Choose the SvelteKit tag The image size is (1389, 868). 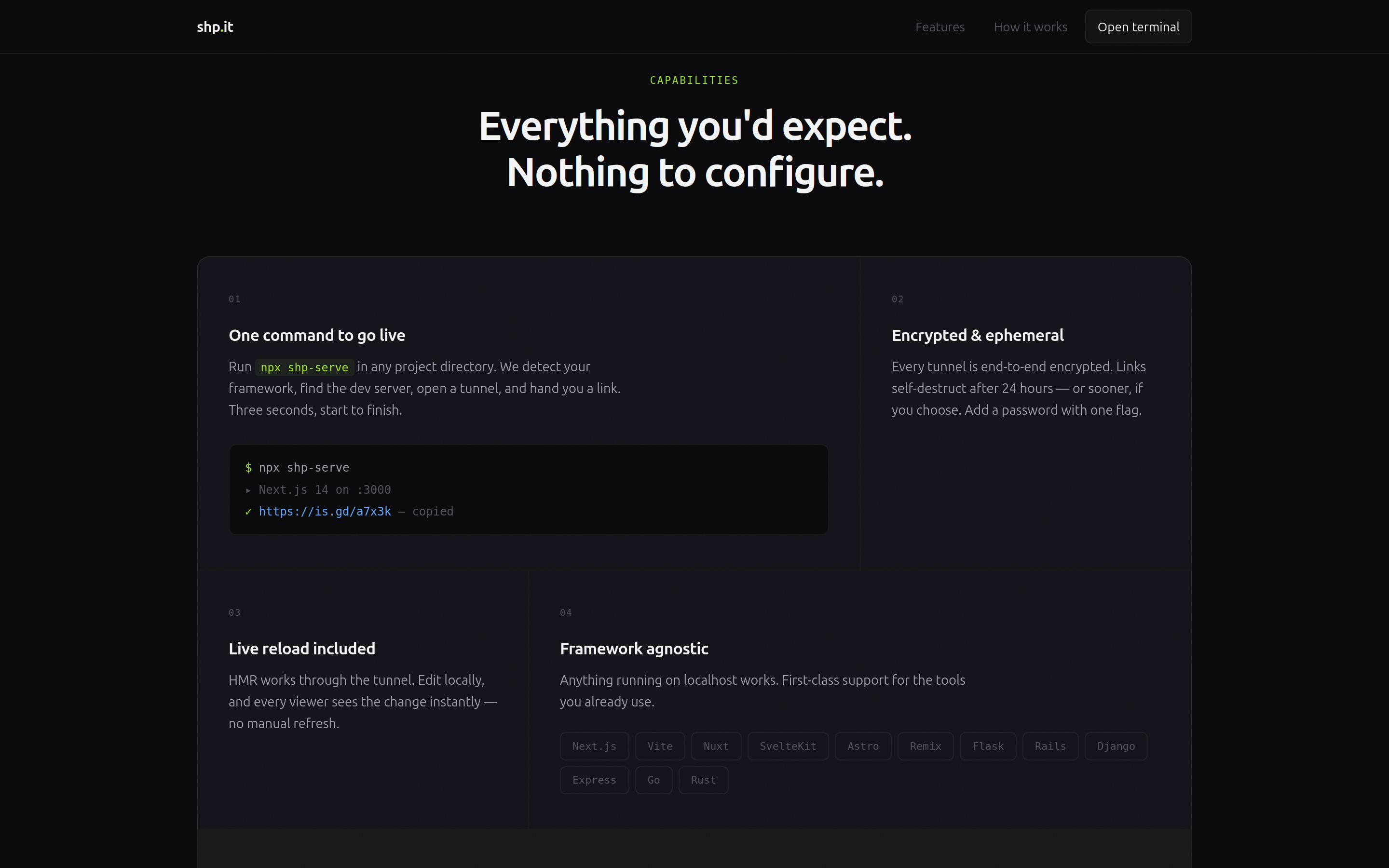tap(788, 746)
